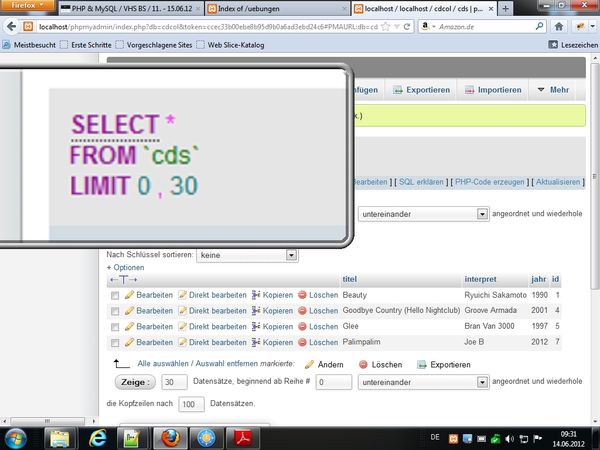Check the checkbox for the Beauty row
Image resolution: width=600 pixels, height=450 pixels.
tap(115, 295)
